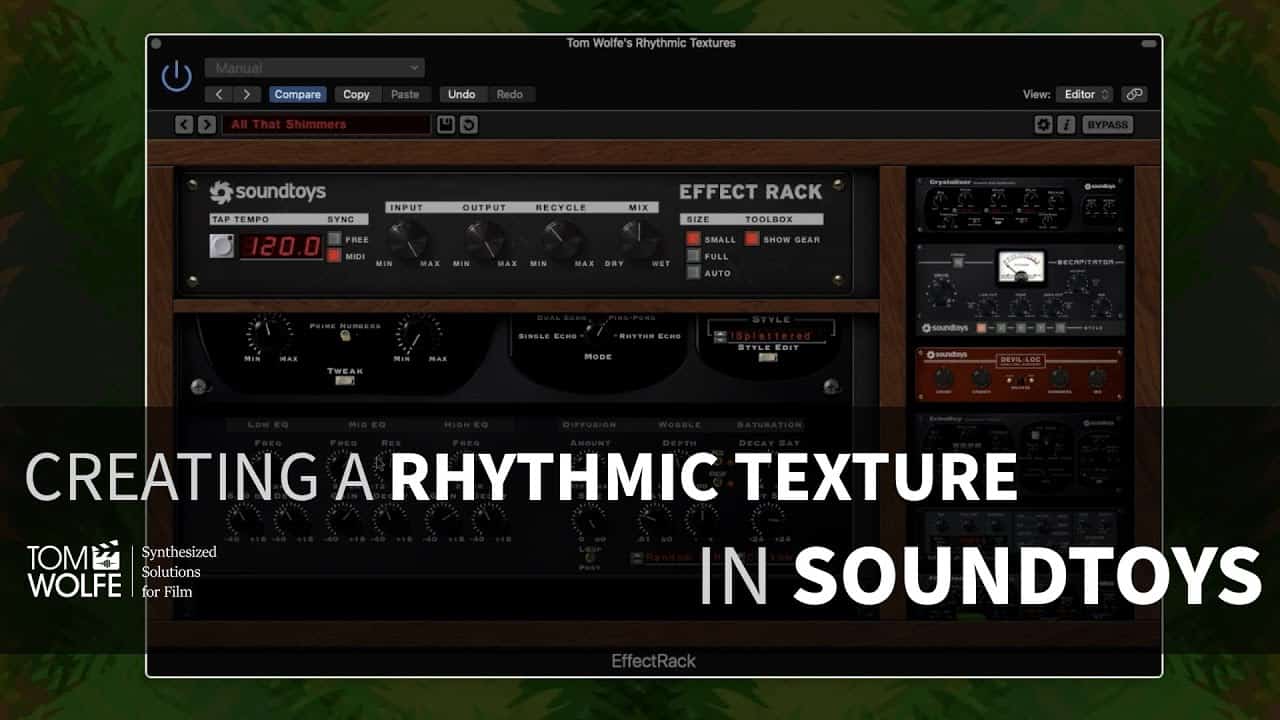Click the Undo button
Viewport: 1280px width, 720px height.
[x=462, y=95]
